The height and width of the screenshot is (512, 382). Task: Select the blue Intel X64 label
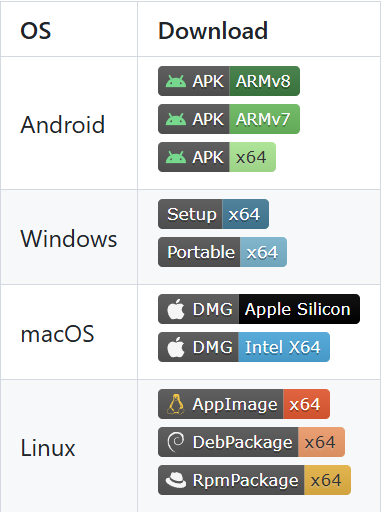[284, 347]
